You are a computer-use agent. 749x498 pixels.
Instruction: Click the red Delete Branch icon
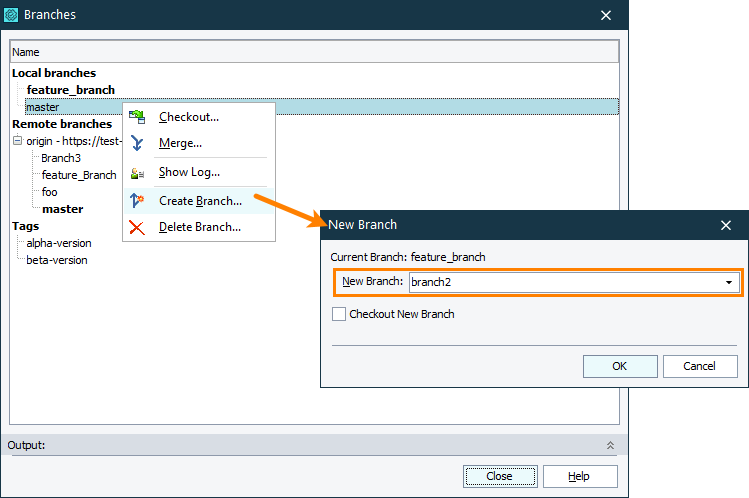tap(137, 227)
